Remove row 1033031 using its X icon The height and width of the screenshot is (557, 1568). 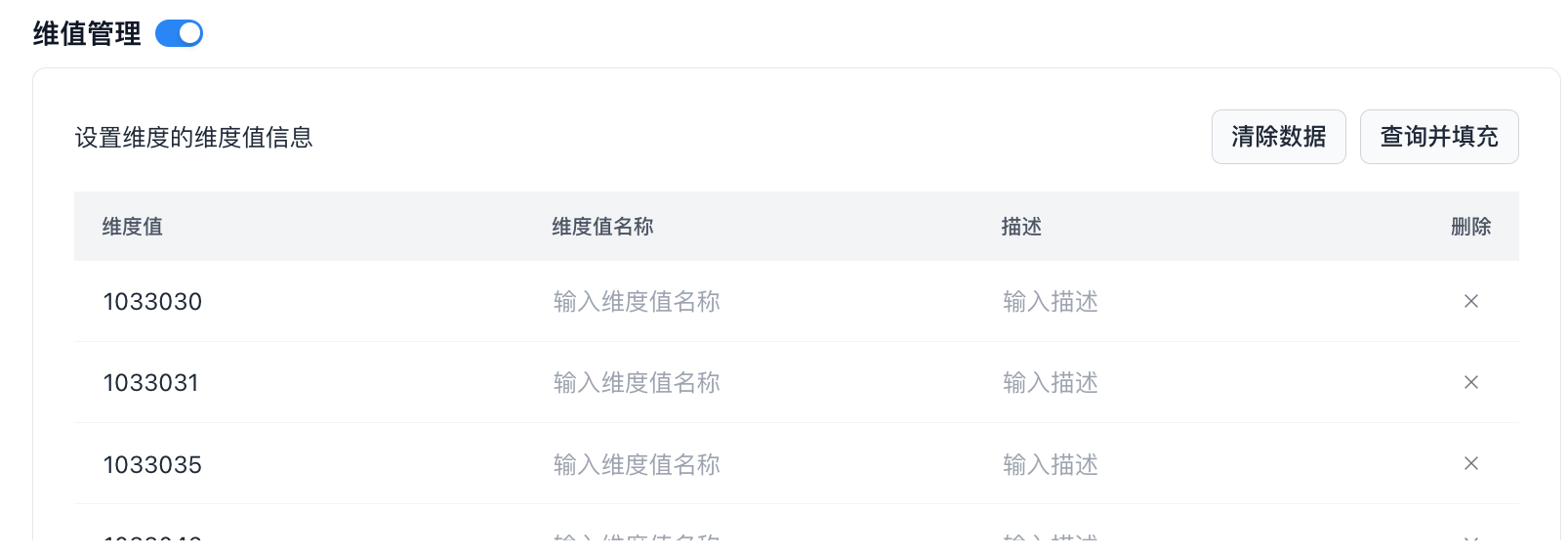click(x=1470, y=382)
